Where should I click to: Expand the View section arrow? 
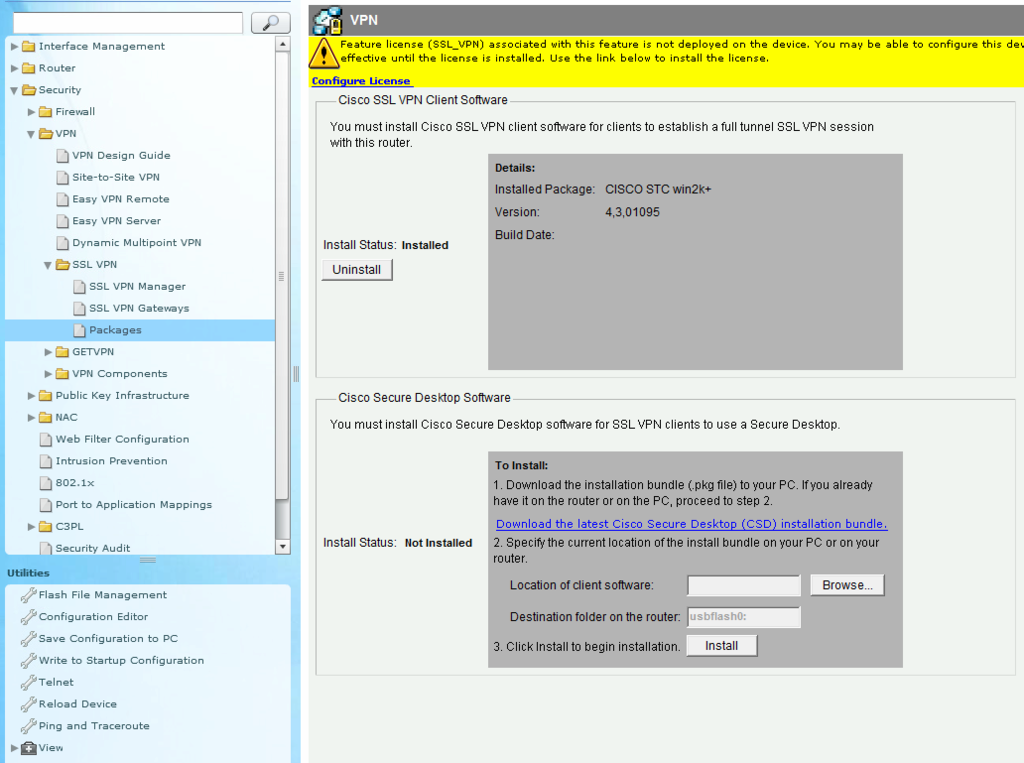tap(14, 748)
